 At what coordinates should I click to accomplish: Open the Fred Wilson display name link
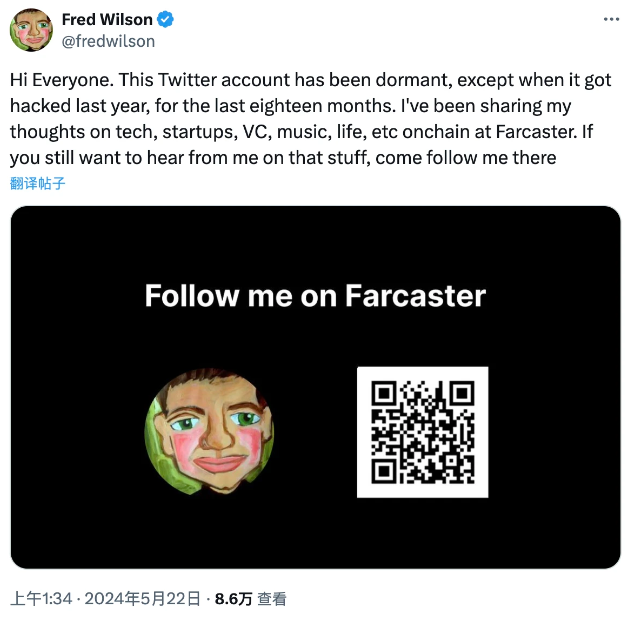105,20
